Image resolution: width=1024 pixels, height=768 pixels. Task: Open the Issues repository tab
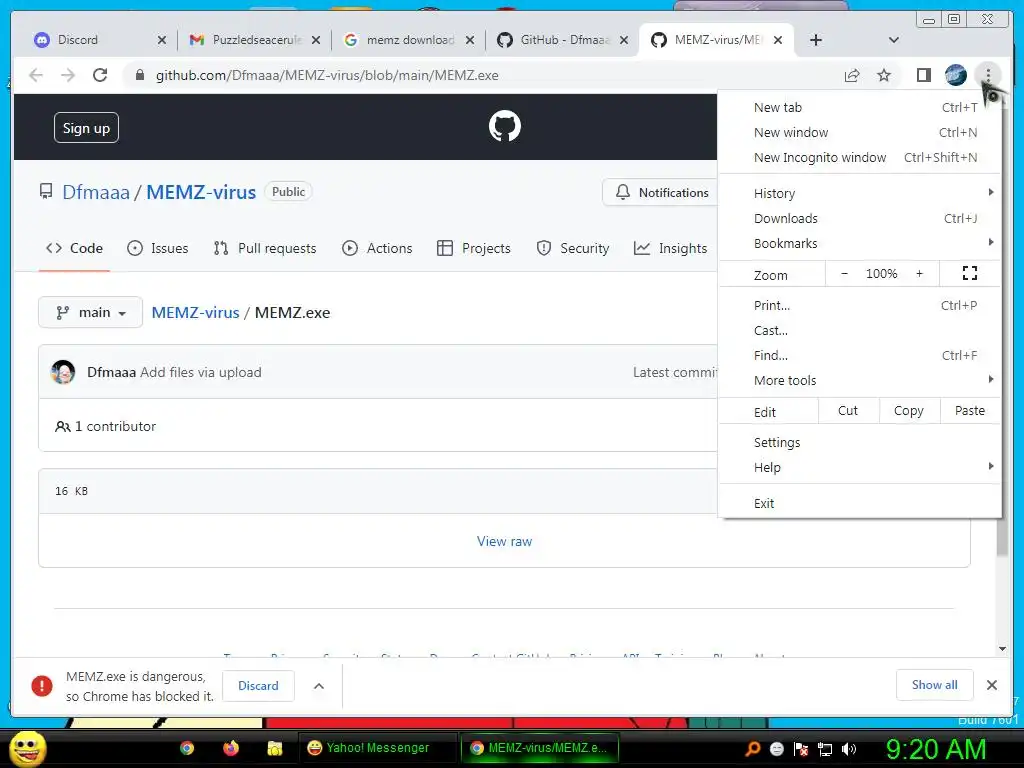(x=157, y=248)
